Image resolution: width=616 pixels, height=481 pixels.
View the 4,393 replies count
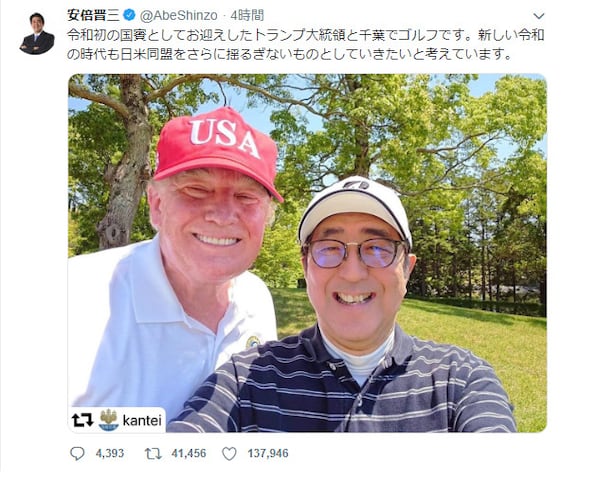[110, 453]
